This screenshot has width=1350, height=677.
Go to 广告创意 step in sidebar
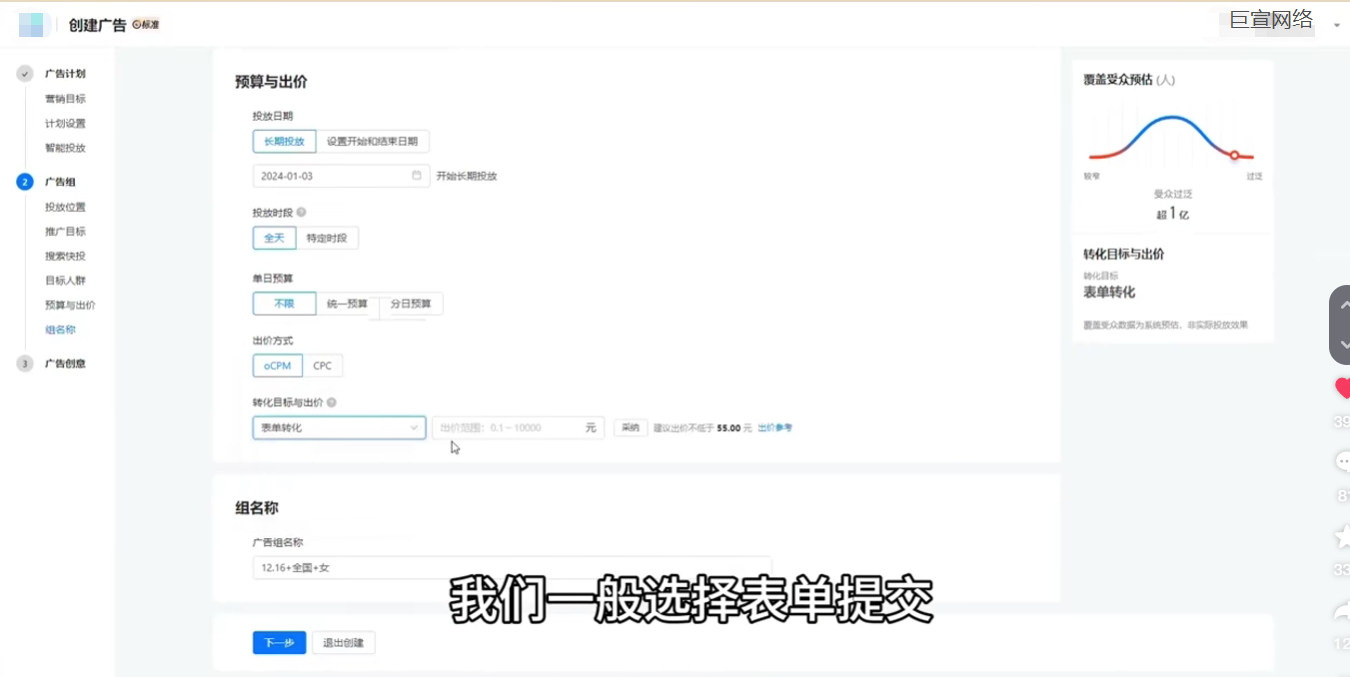(x=65, y=364)
